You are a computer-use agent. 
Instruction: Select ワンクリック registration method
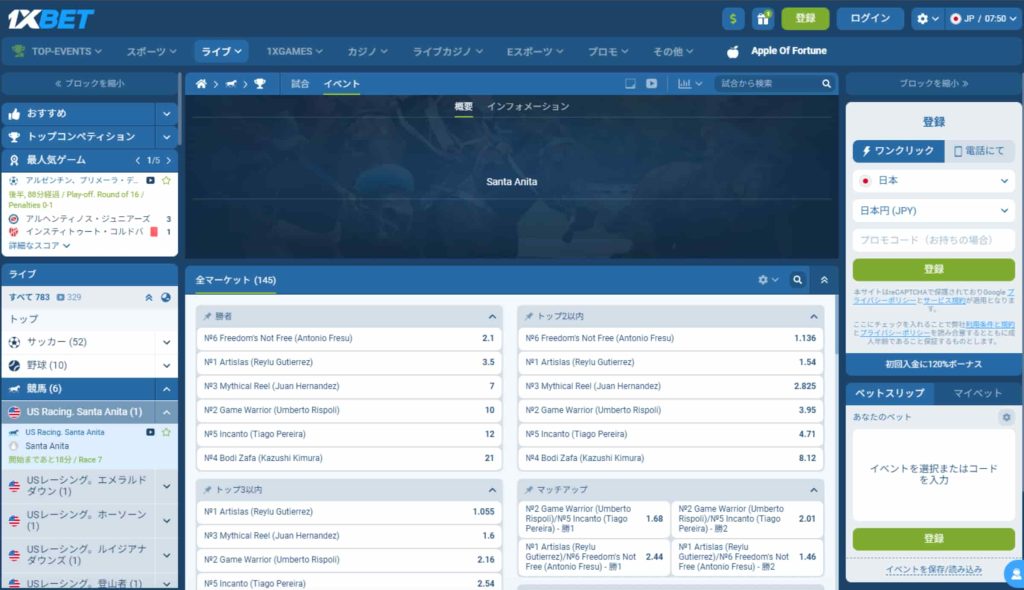[898, 151]
